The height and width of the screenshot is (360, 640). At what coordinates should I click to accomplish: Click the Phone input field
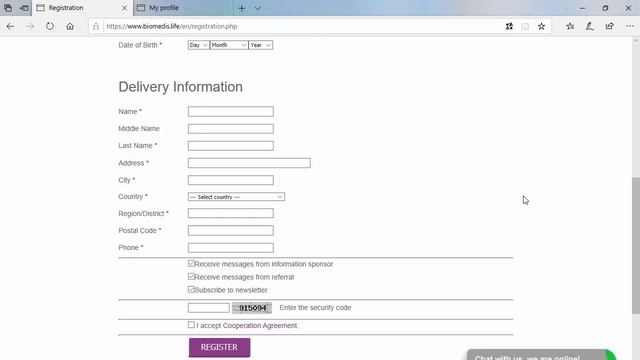tap(231, 248)
